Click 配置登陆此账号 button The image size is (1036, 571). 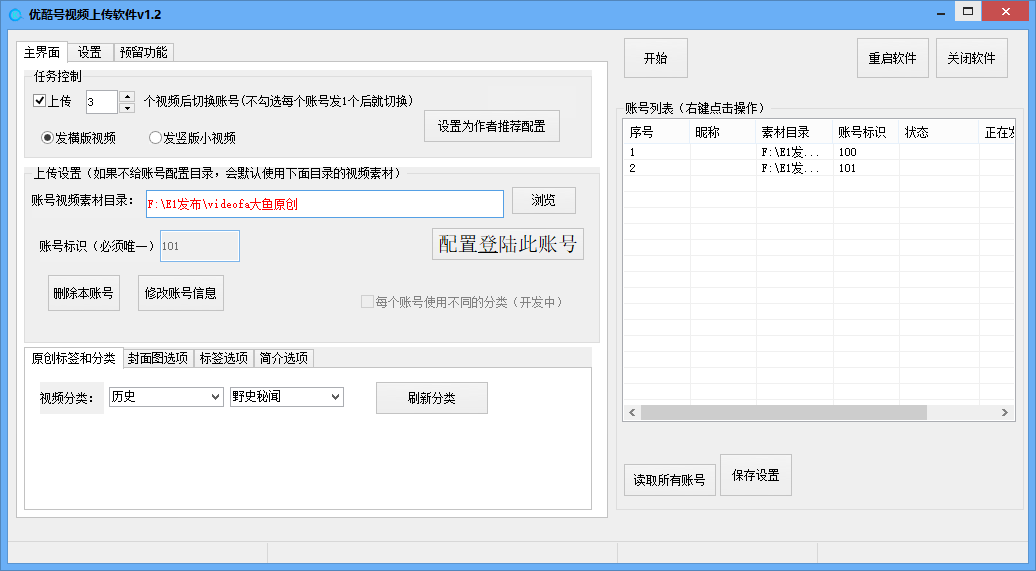coord(507,244)
